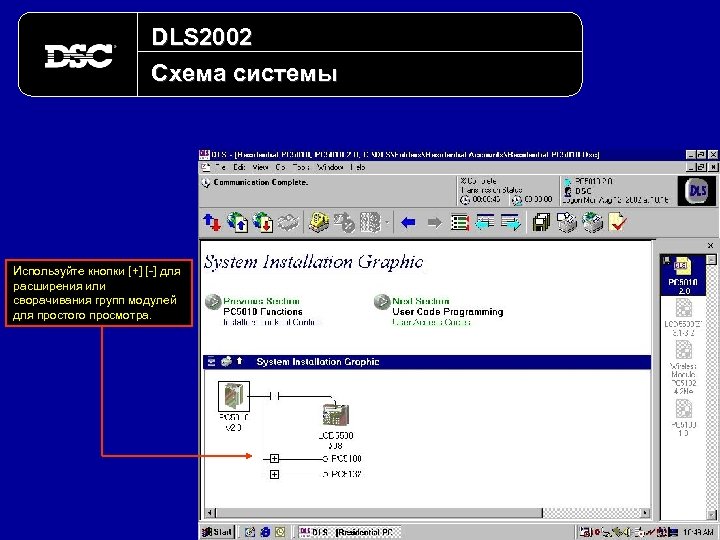
Task: Click the taskbar clock
Action: tap(700, 532)
